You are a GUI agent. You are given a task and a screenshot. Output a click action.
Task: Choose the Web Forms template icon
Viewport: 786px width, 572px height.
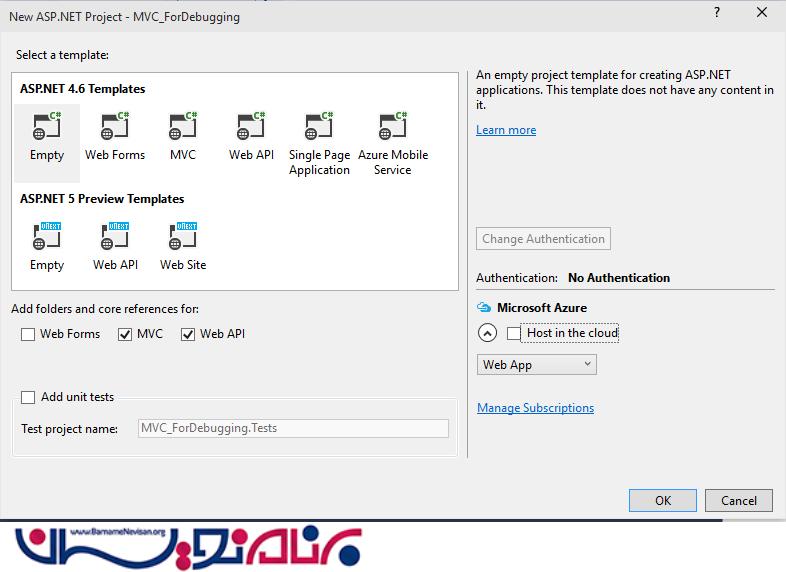(114, 127)
